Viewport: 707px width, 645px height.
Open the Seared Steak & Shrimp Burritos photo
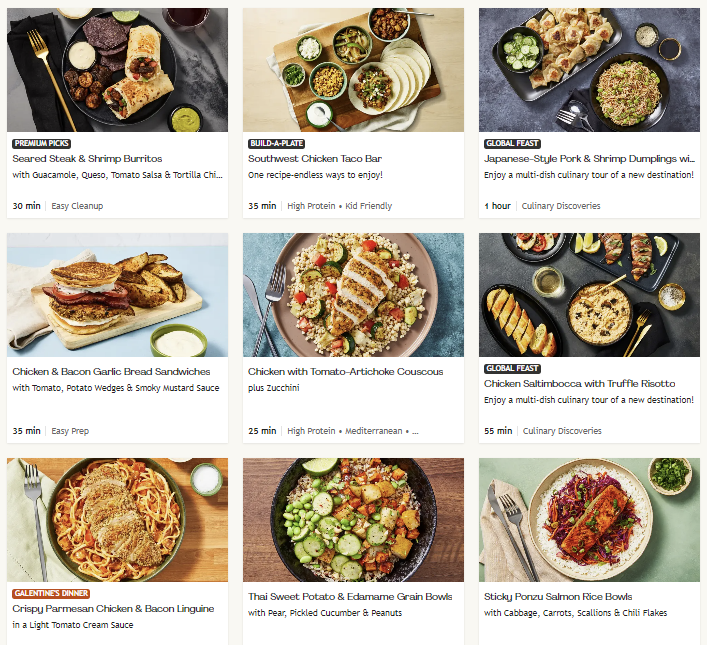(117, 70)
